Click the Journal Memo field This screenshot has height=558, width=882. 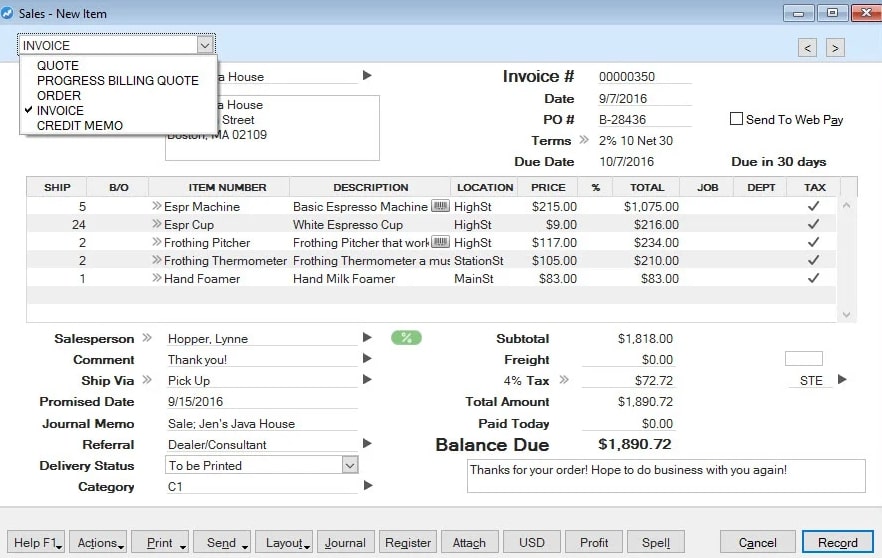[x=262, y=424]
